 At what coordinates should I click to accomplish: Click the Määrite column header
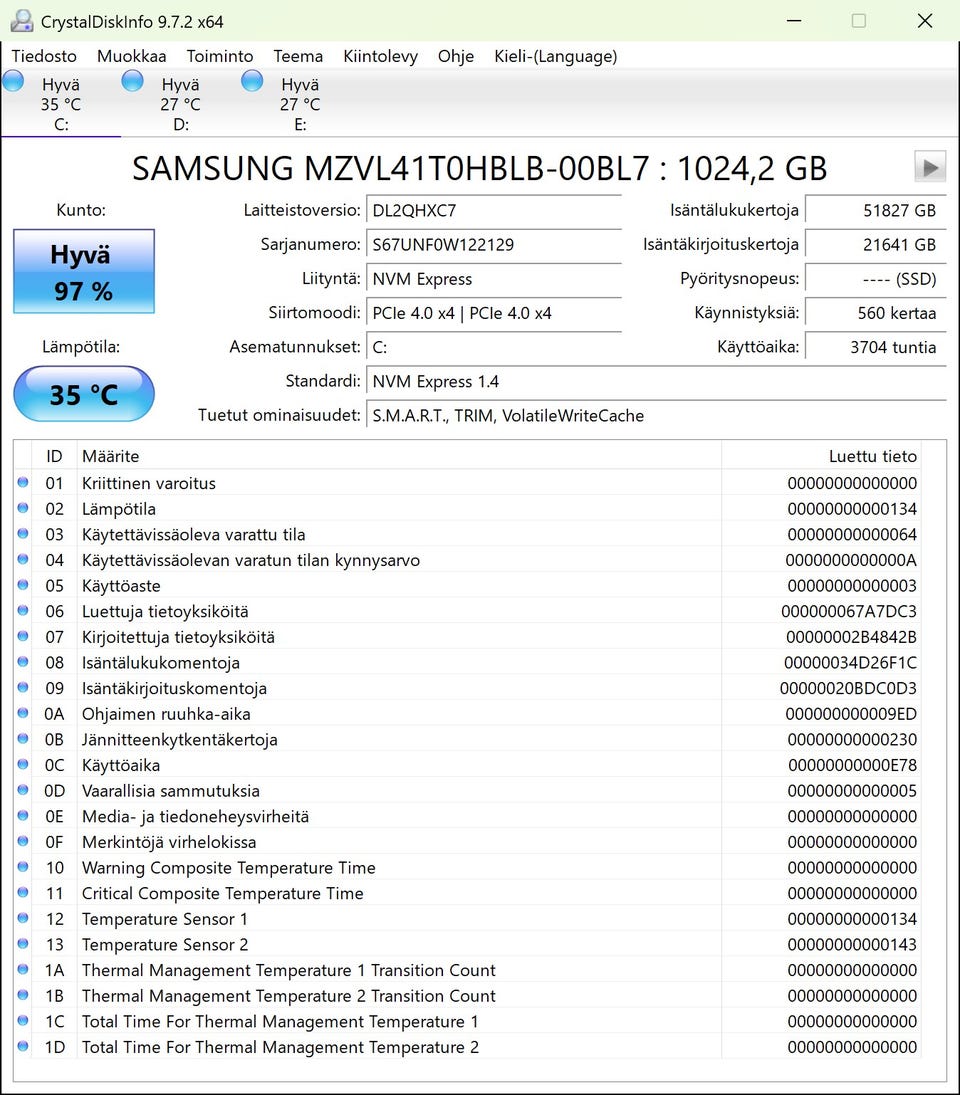tap(399, 456)
